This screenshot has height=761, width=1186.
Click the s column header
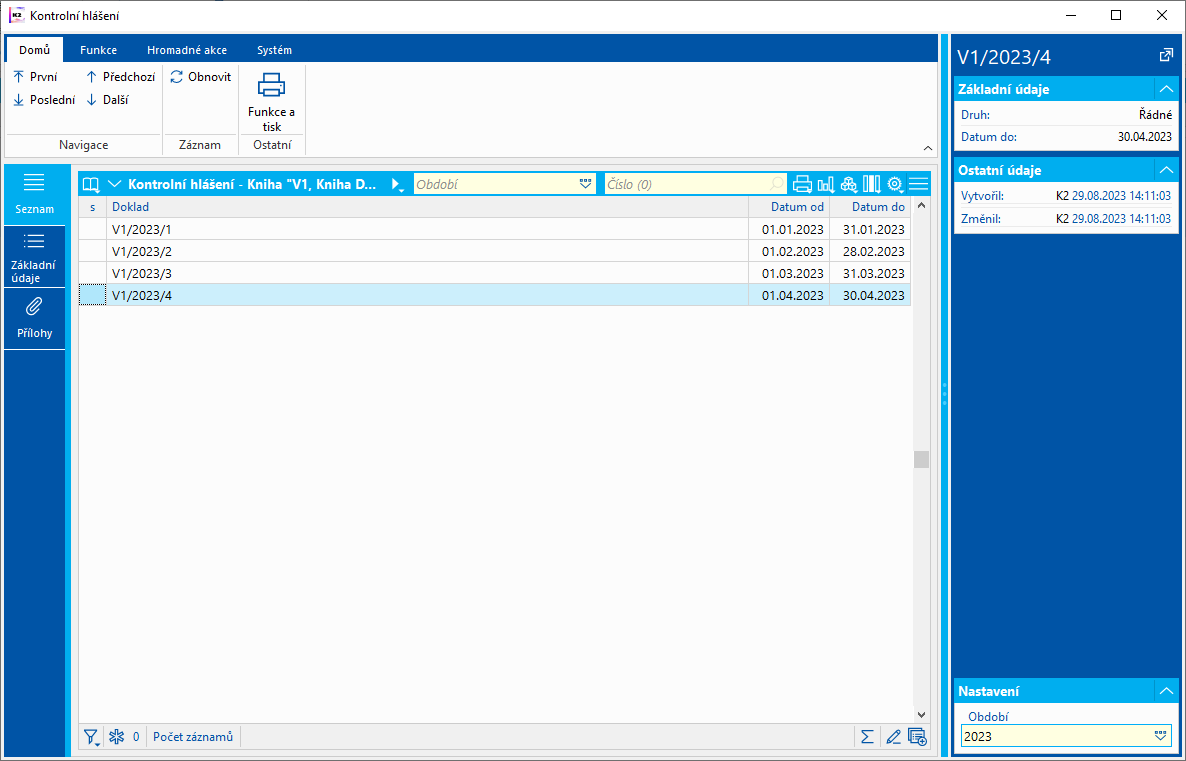pyautogui.click(x=92, y=207)
